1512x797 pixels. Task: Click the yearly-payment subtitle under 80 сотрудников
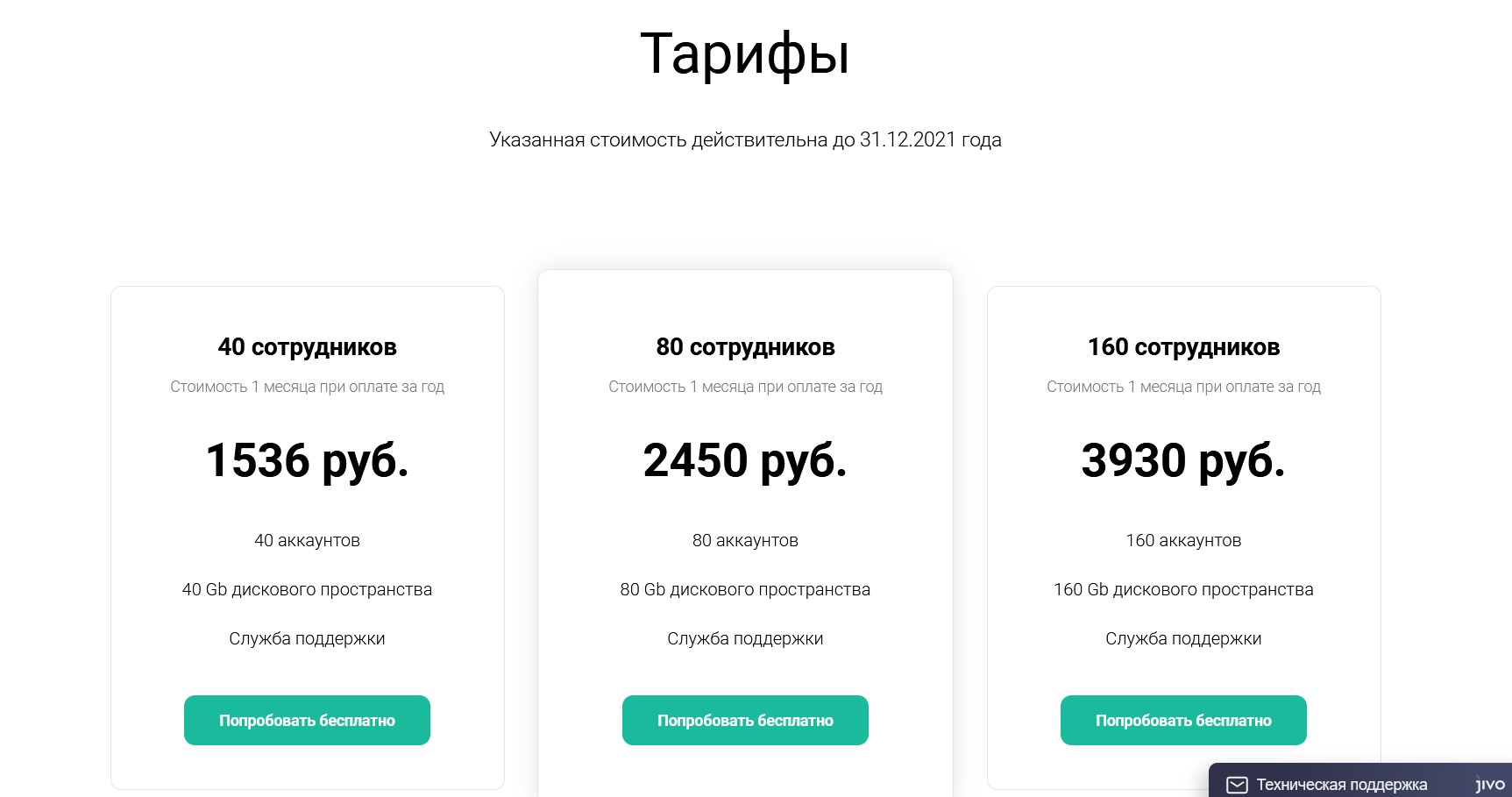tap(745, 387)
